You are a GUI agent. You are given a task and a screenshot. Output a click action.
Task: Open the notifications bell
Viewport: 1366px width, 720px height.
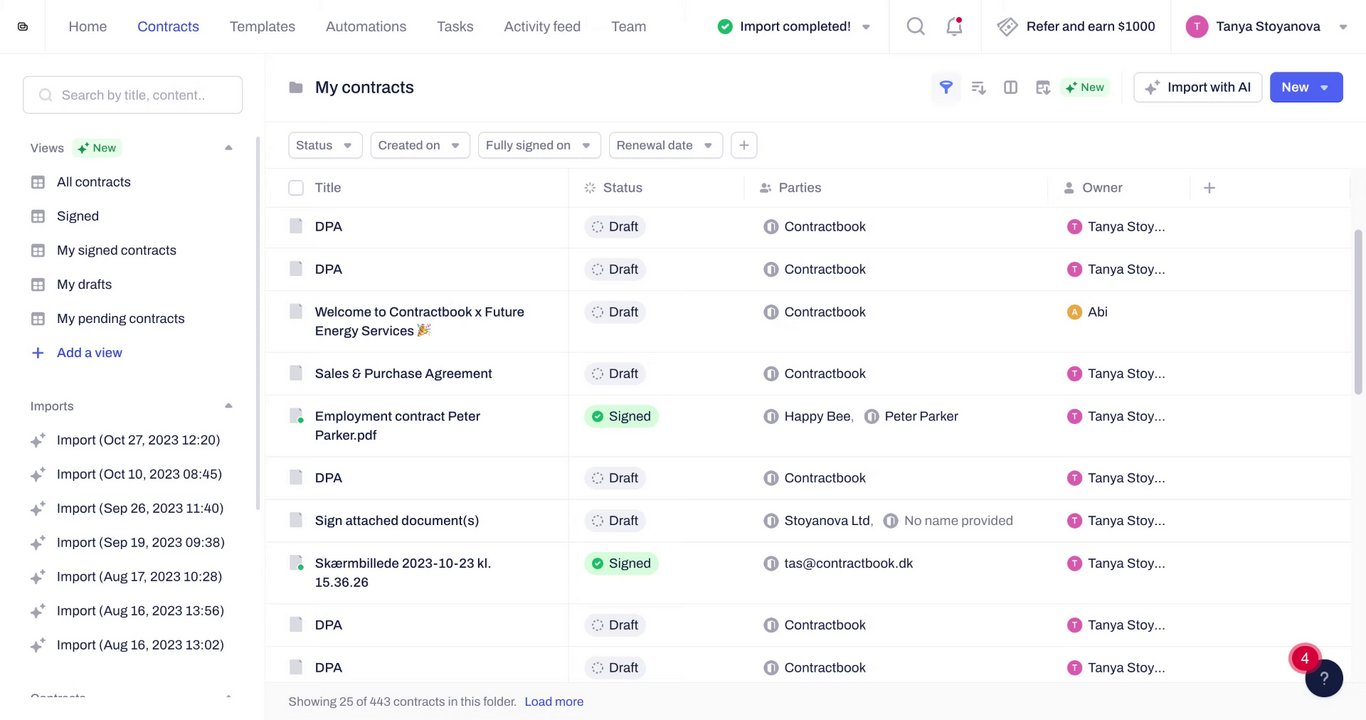[954, 27]
